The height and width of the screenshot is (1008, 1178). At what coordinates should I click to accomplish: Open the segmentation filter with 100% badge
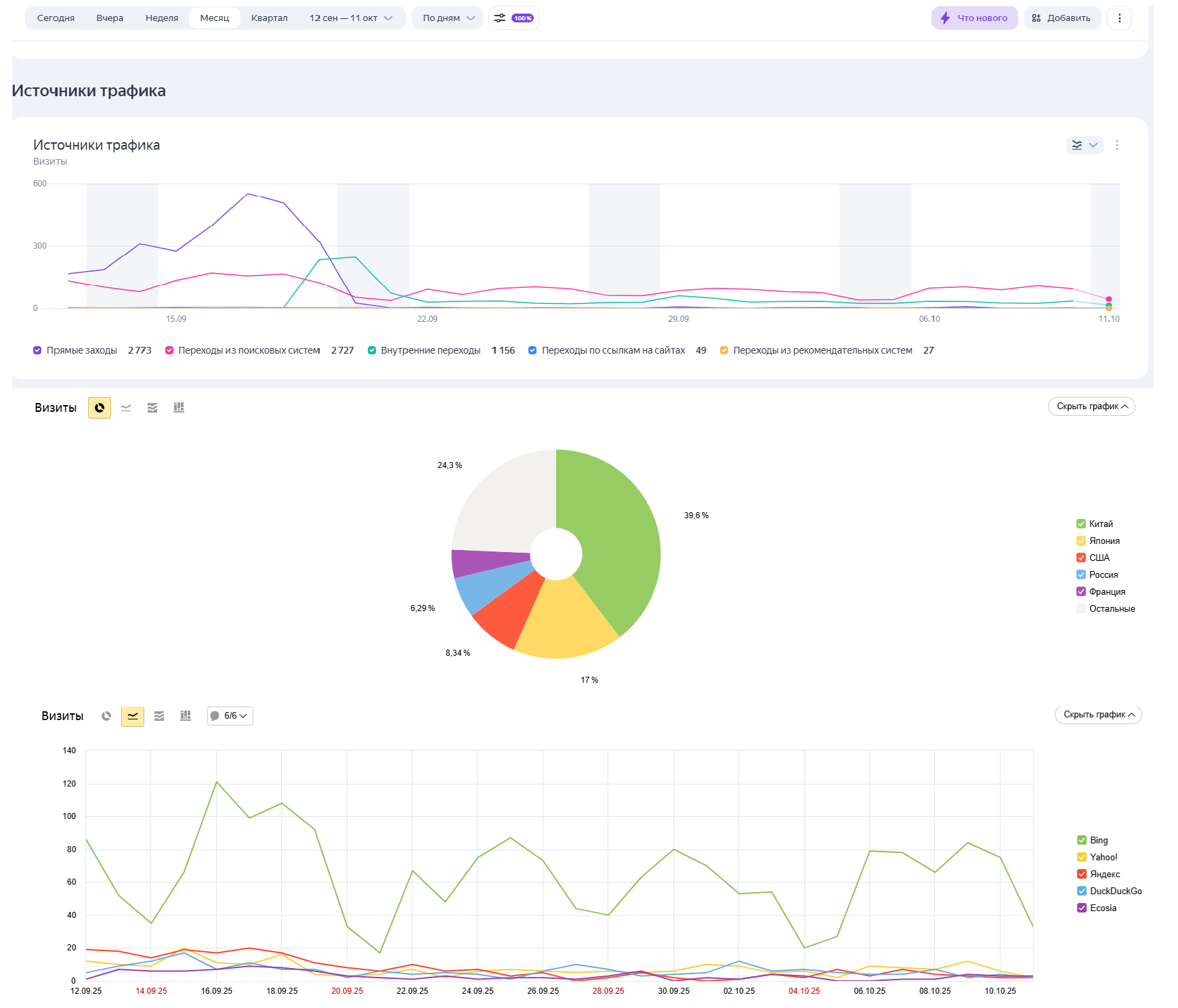[513, 18]
